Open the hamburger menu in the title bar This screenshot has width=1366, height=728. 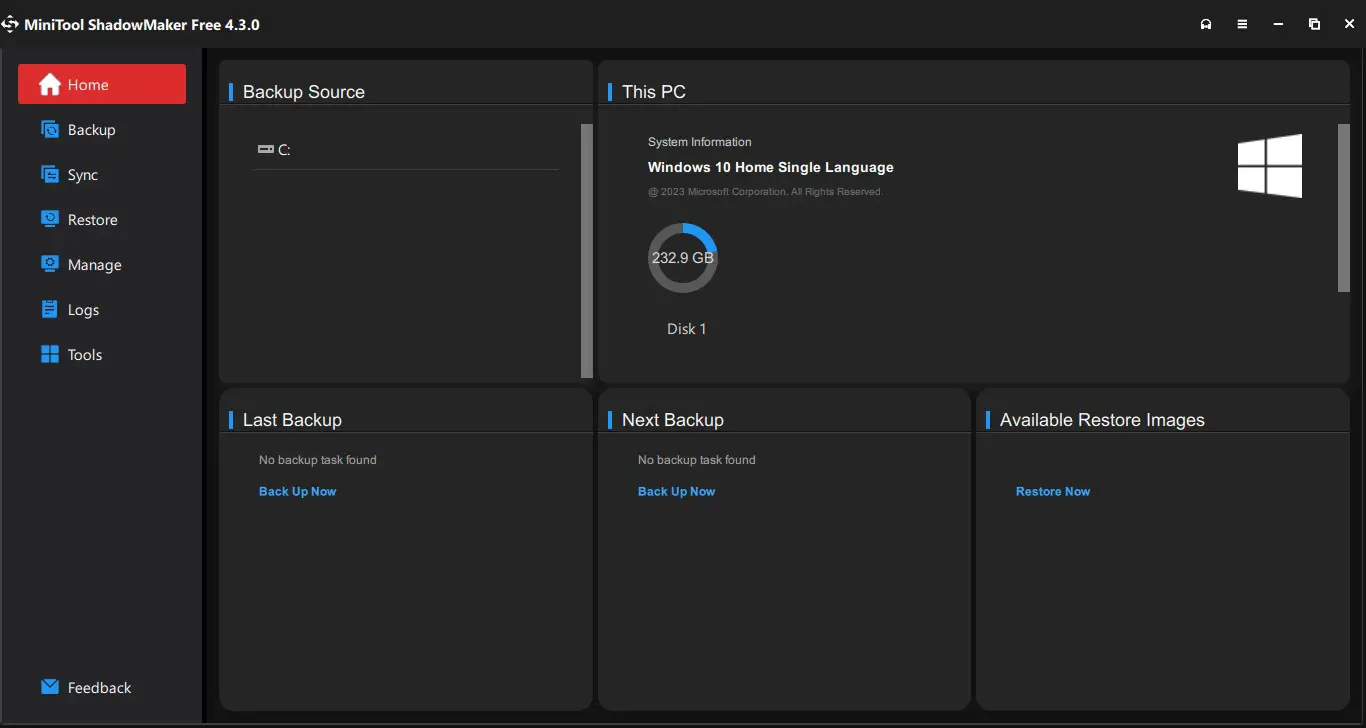coord(1242,23)
